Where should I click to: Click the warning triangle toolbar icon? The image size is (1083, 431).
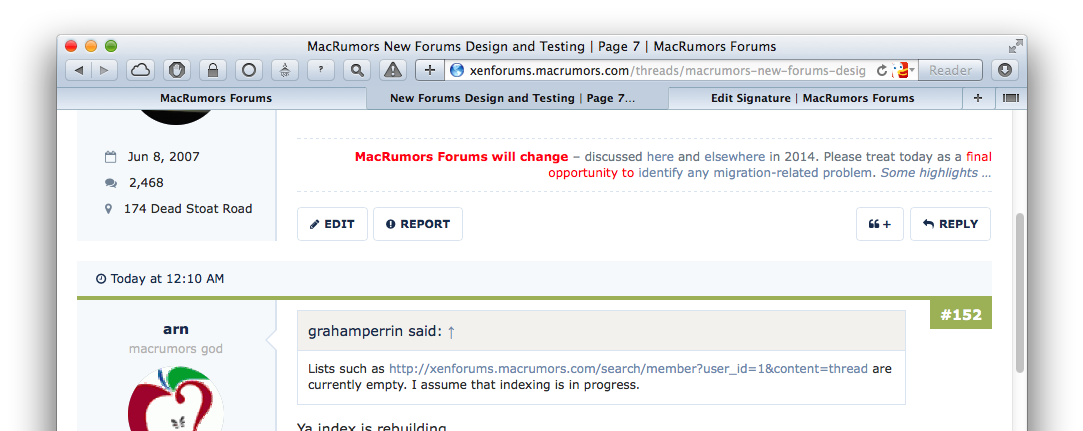[x=392, y=70]
